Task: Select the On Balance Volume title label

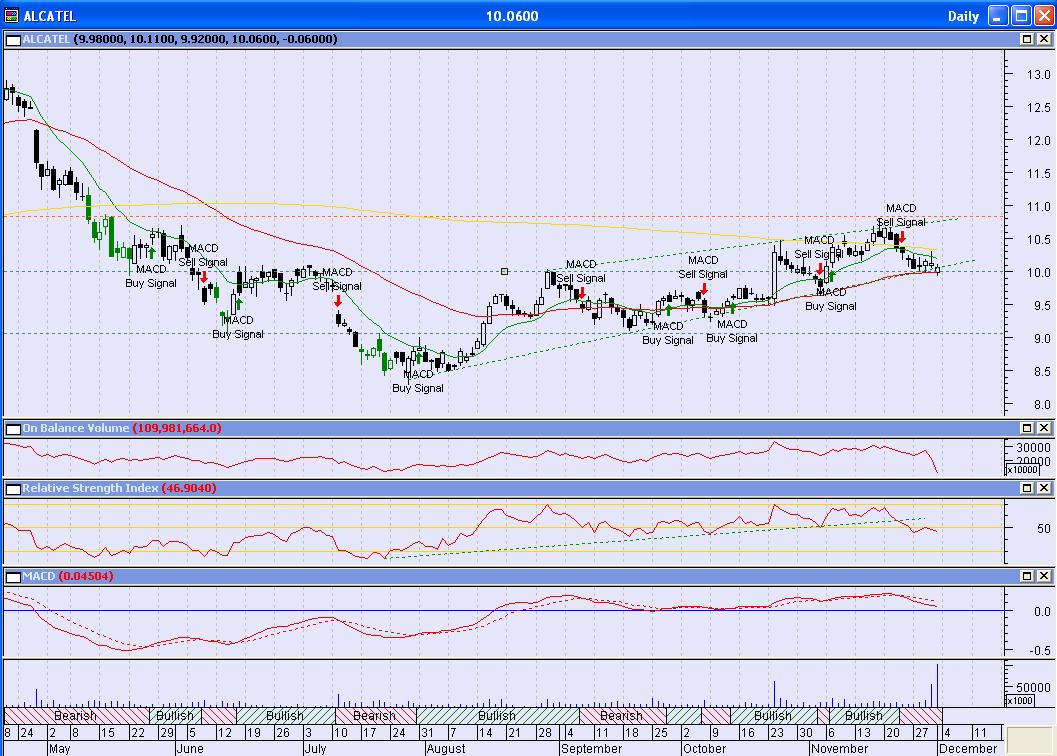Action: 76,428
